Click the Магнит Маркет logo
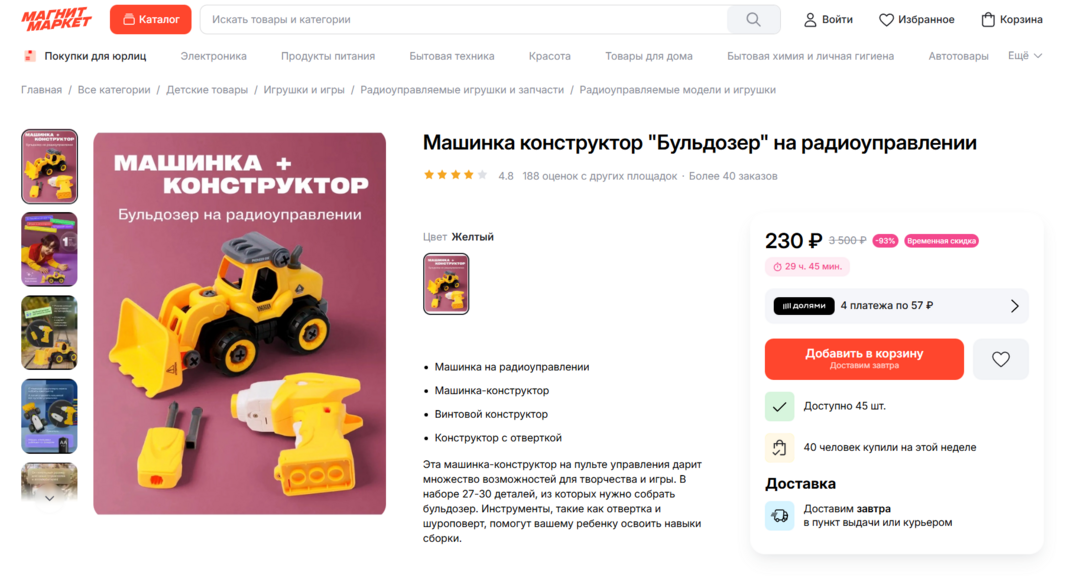Viewport: 1090px width, 582px height. (56, 19)
